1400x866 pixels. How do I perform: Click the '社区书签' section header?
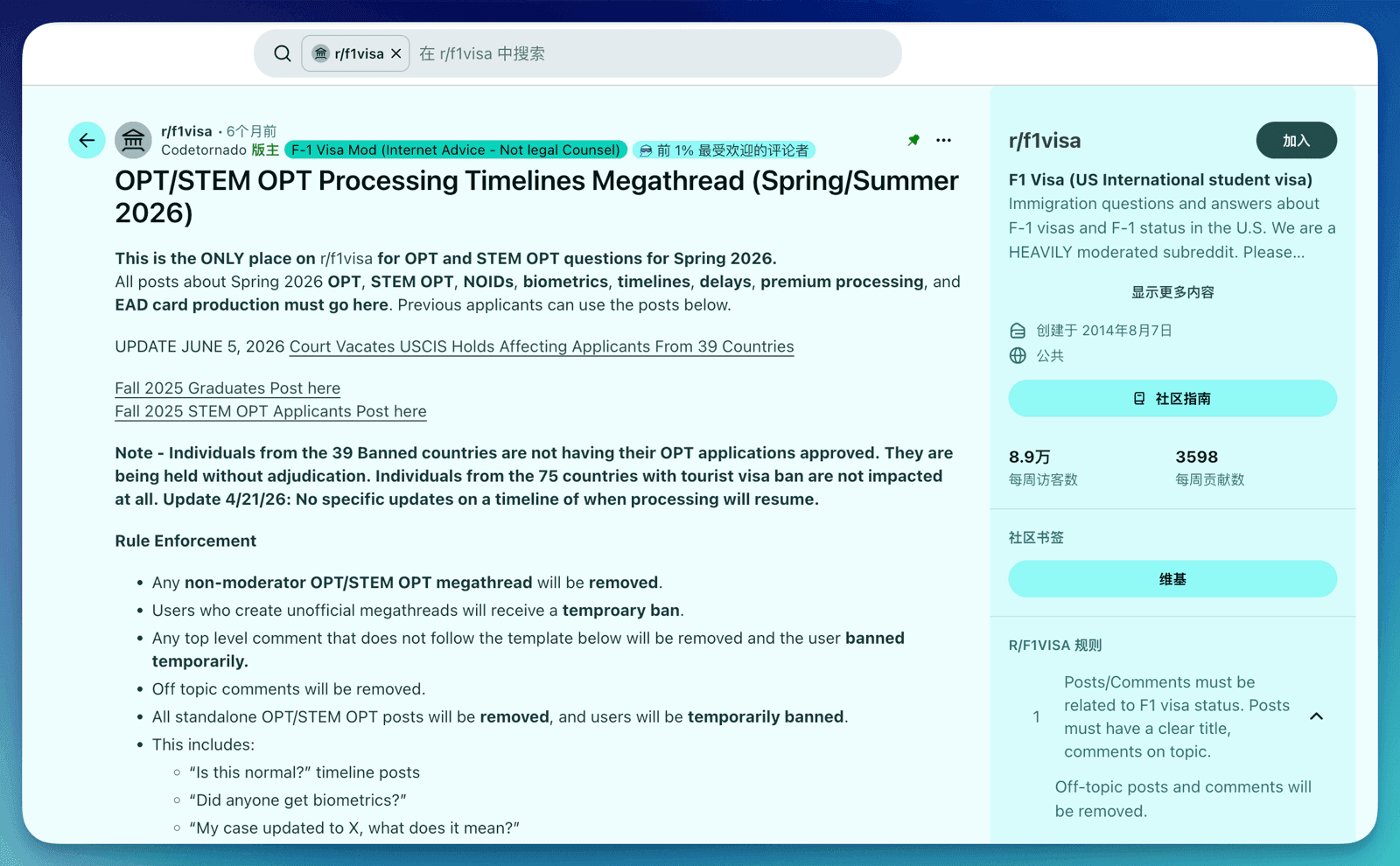point(1036,538)
